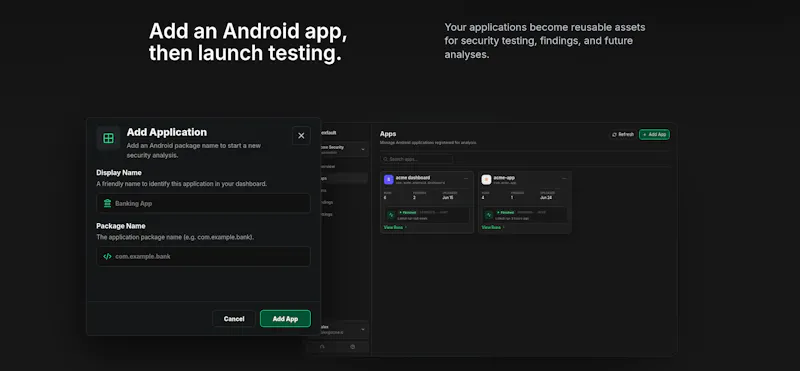Image resolution: width=800 pixels, height=371 pixels.
Task: Click the magnifier icon in Search apps
Action: (386, 159)
